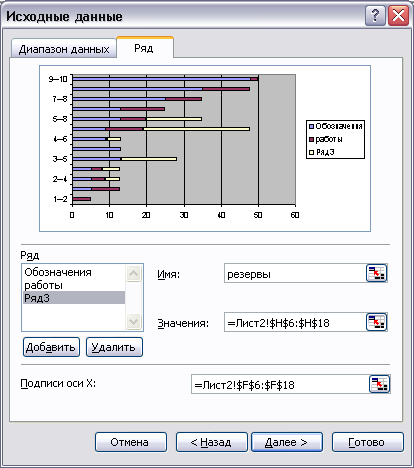Screen dimensions: 414x468
Task: Open the help question mark button
Action: [x=375, y=16]
